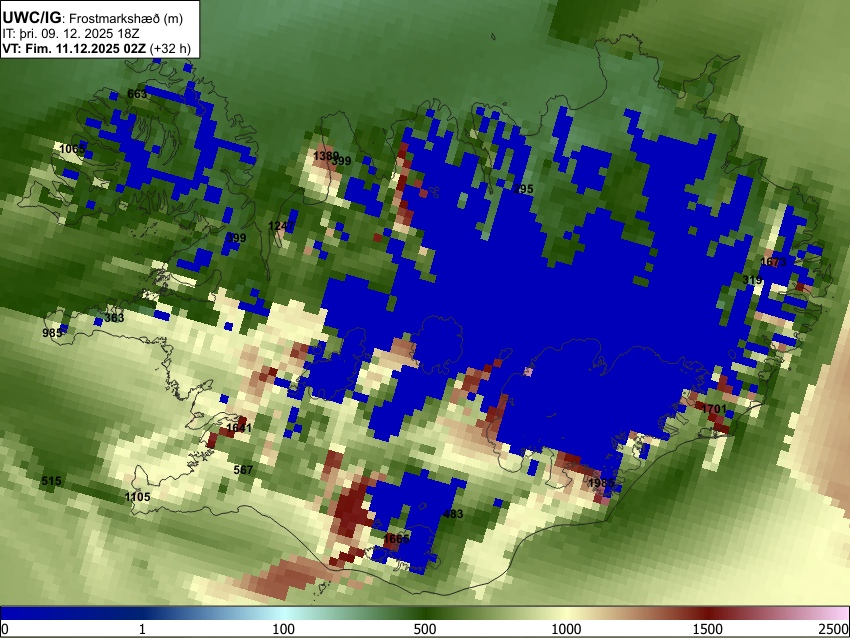Click the 1701 value label
This screenshot has height=638, width=850.
coord(714,409)
